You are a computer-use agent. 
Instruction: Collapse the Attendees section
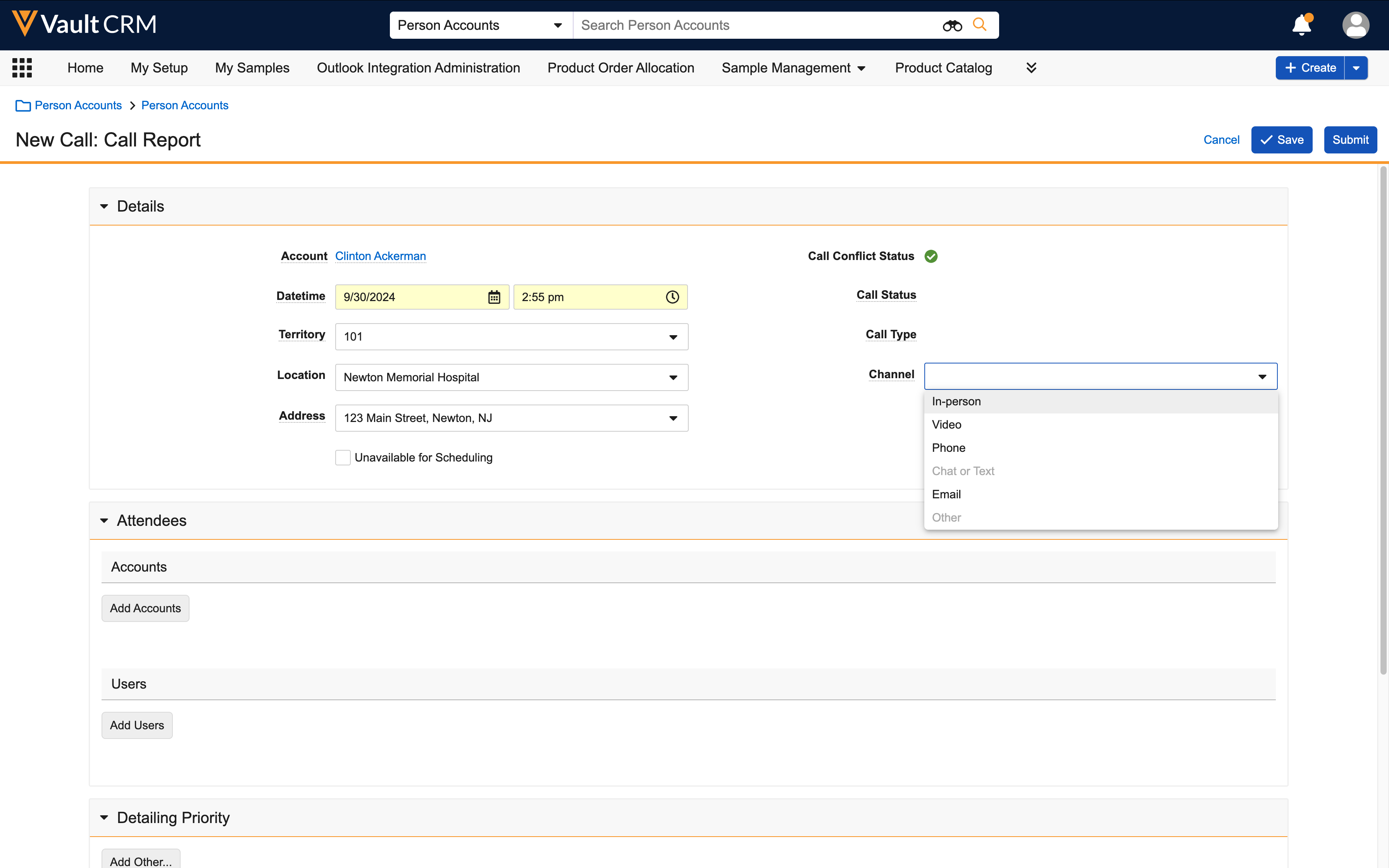(x=104, y=521)
